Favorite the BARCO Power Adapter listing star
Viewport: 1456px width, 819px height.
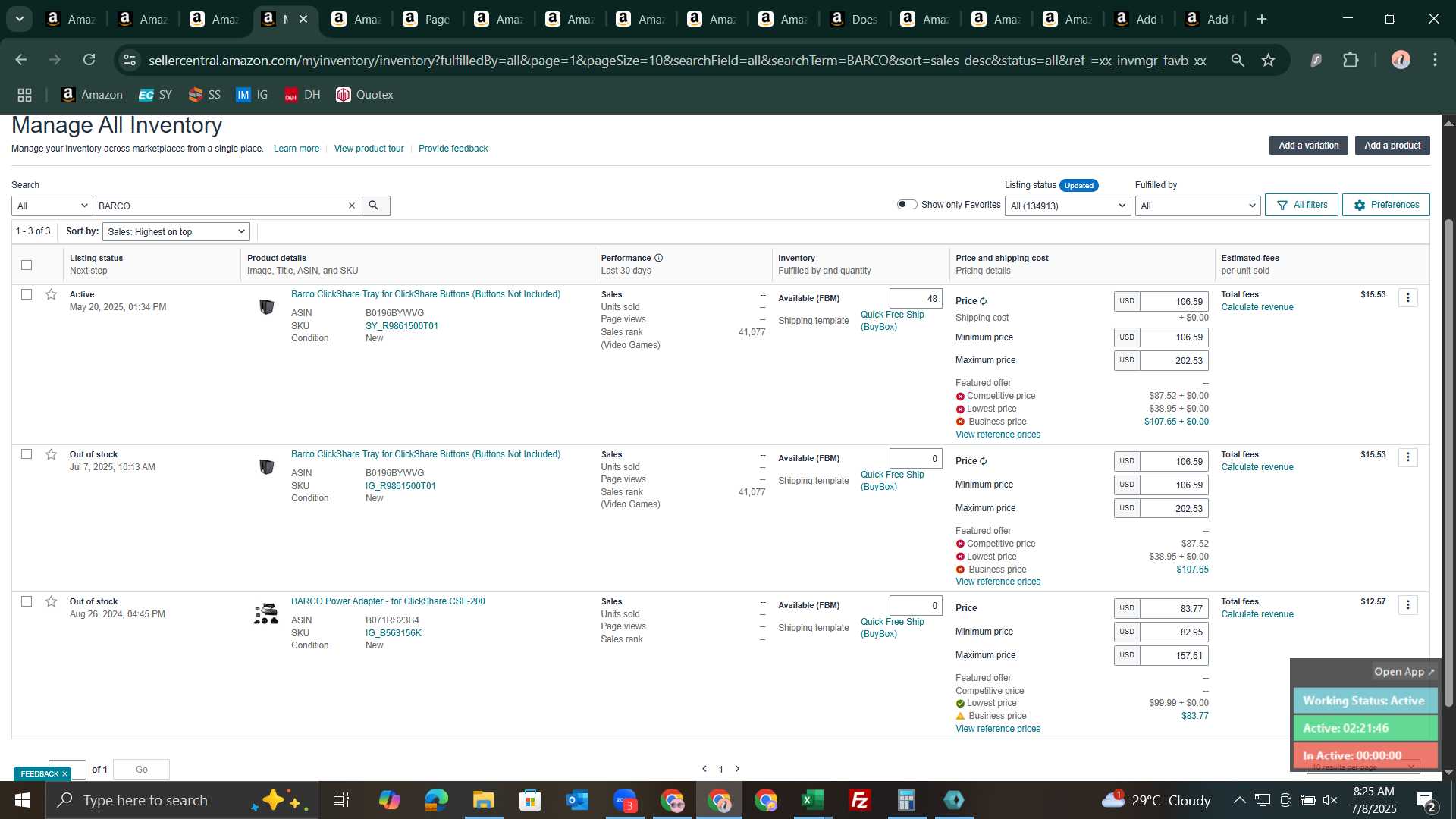tap(51, 601)
